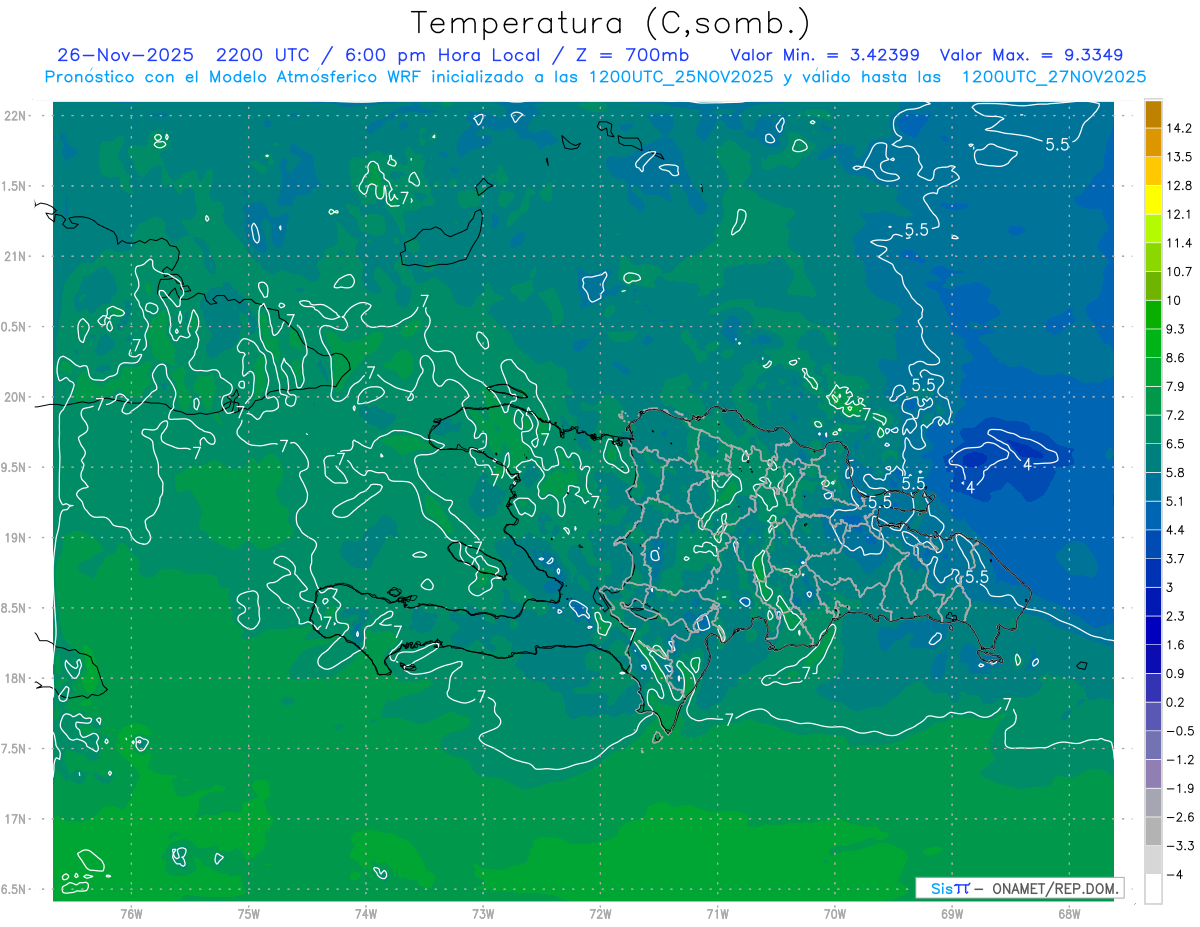Viewport: 1200px width, 927px height.
Task: Click the "6.5N" latitude label
Action: point(15,890)
